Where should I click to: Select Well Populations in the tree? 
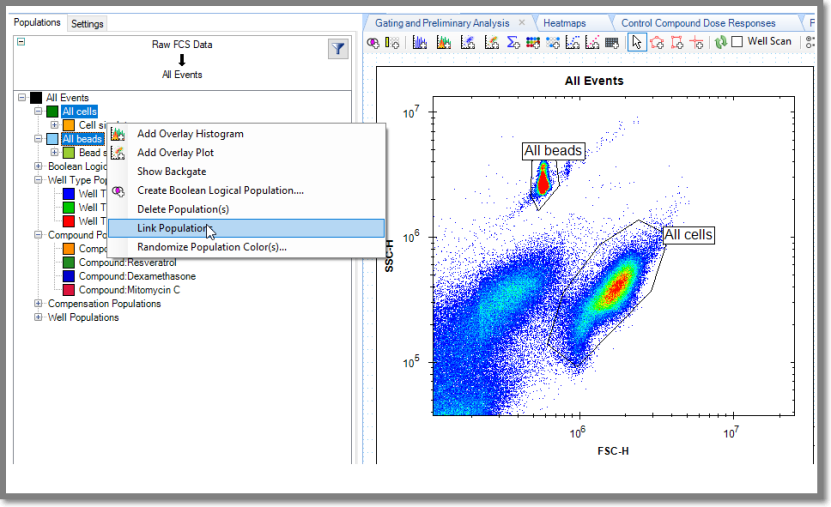83,317
